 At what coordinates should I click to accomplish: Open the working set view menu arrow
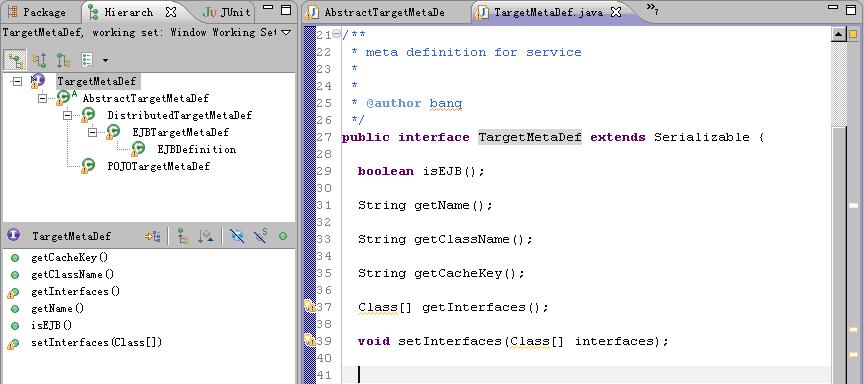tap(285, 33)
